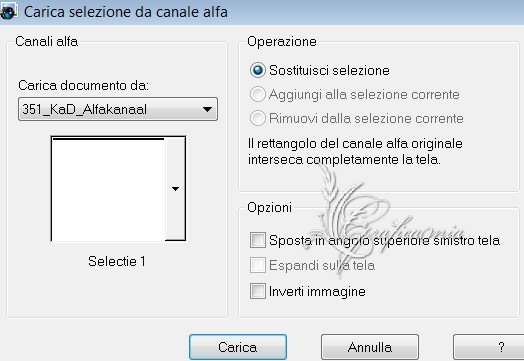Click the application icon in title bar
This screenshot has height=361, width=524.
(x=8, y=12)
